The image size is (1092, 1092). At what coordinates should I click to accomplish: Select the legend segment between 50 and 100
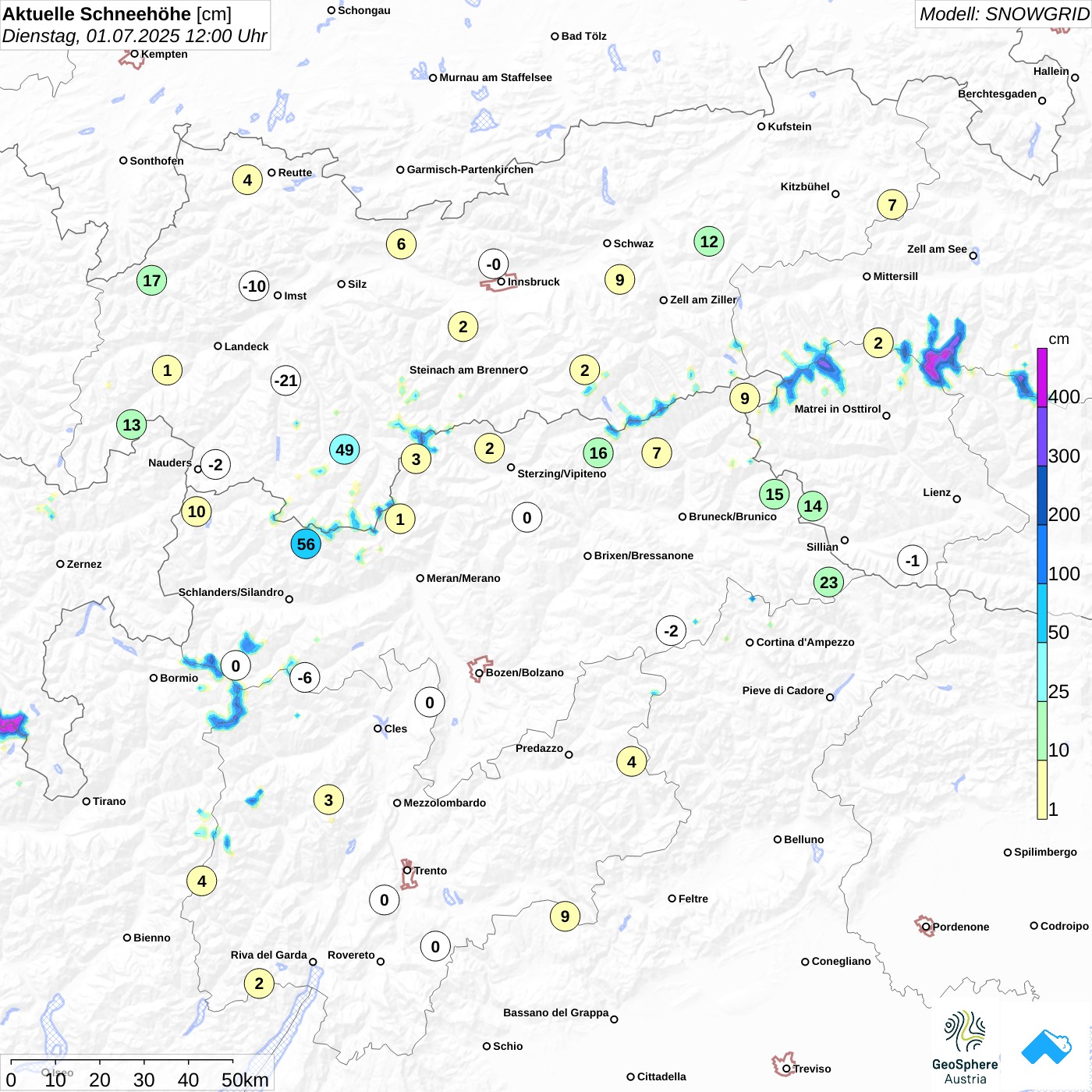[x=1042, y=613]
